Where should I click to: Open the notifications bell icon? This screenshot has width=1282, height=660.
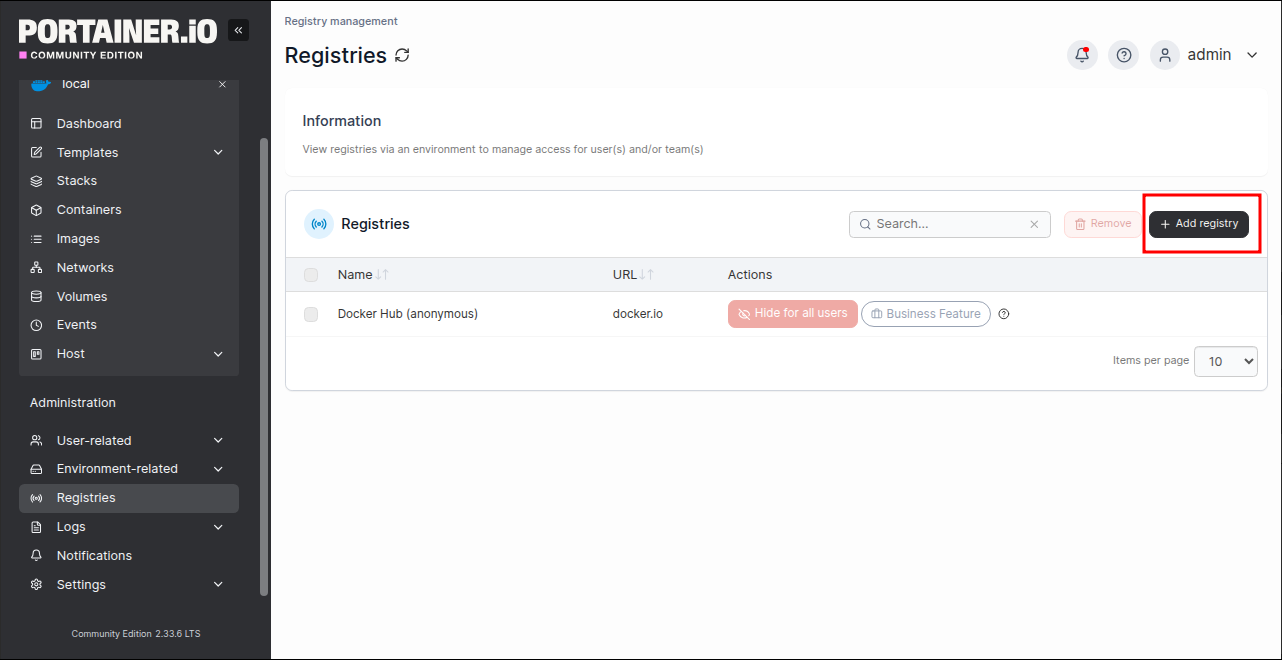(1082, 55)
